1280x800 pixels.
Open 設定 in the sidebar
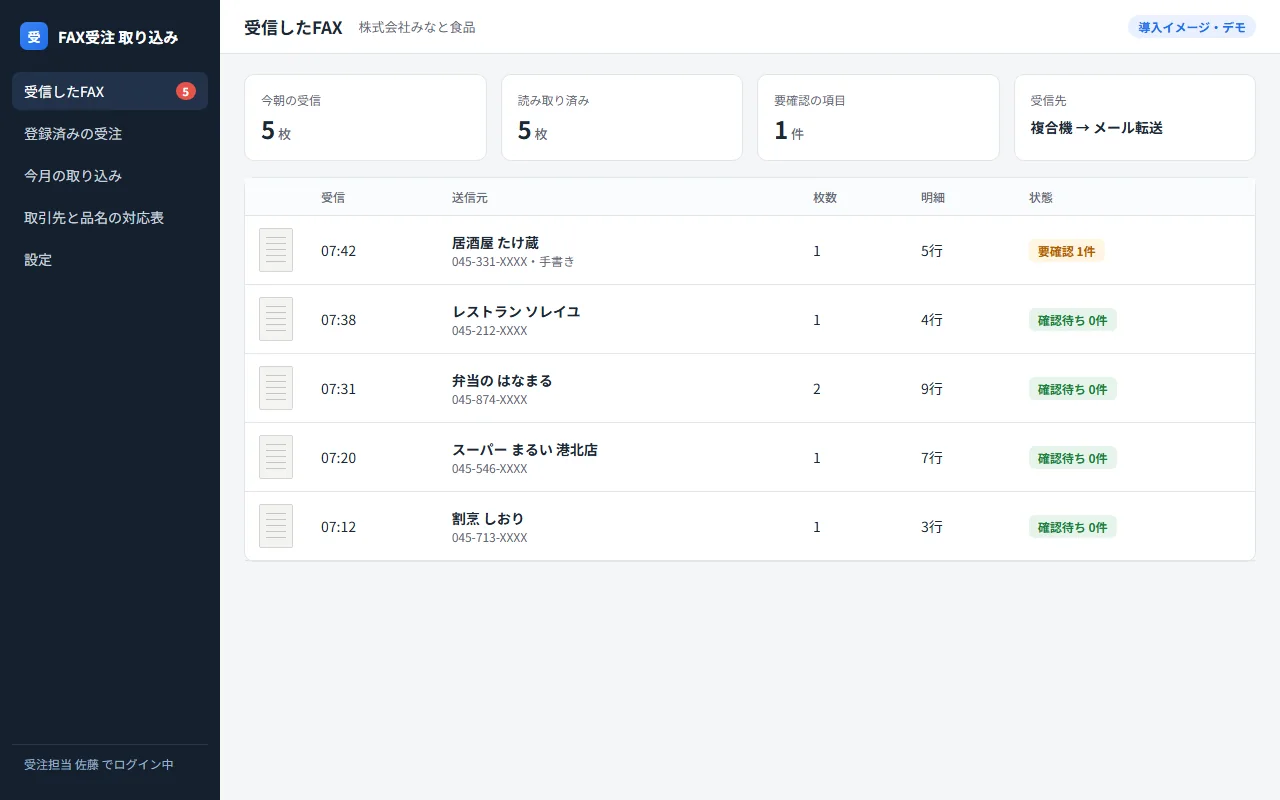110,259
